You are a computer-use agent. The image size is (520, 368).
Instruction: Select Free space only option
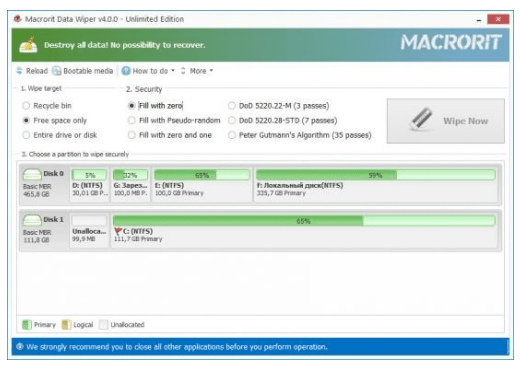coord(55,120)
